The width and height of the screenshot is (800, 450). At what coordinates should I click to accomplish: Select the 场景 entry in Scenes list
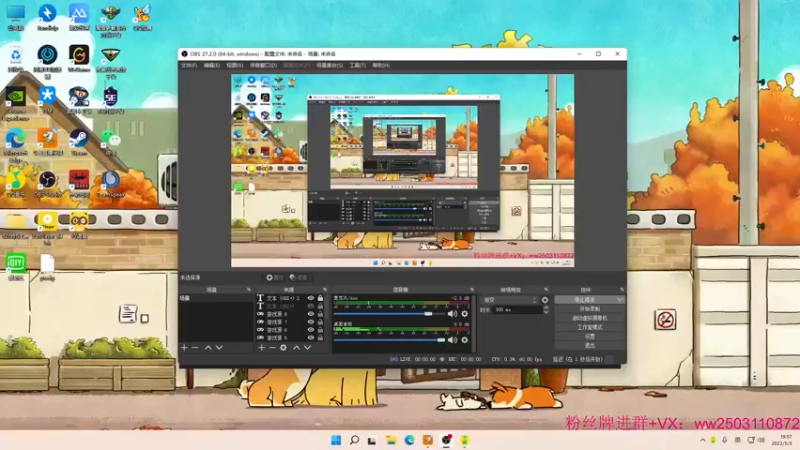215,298
